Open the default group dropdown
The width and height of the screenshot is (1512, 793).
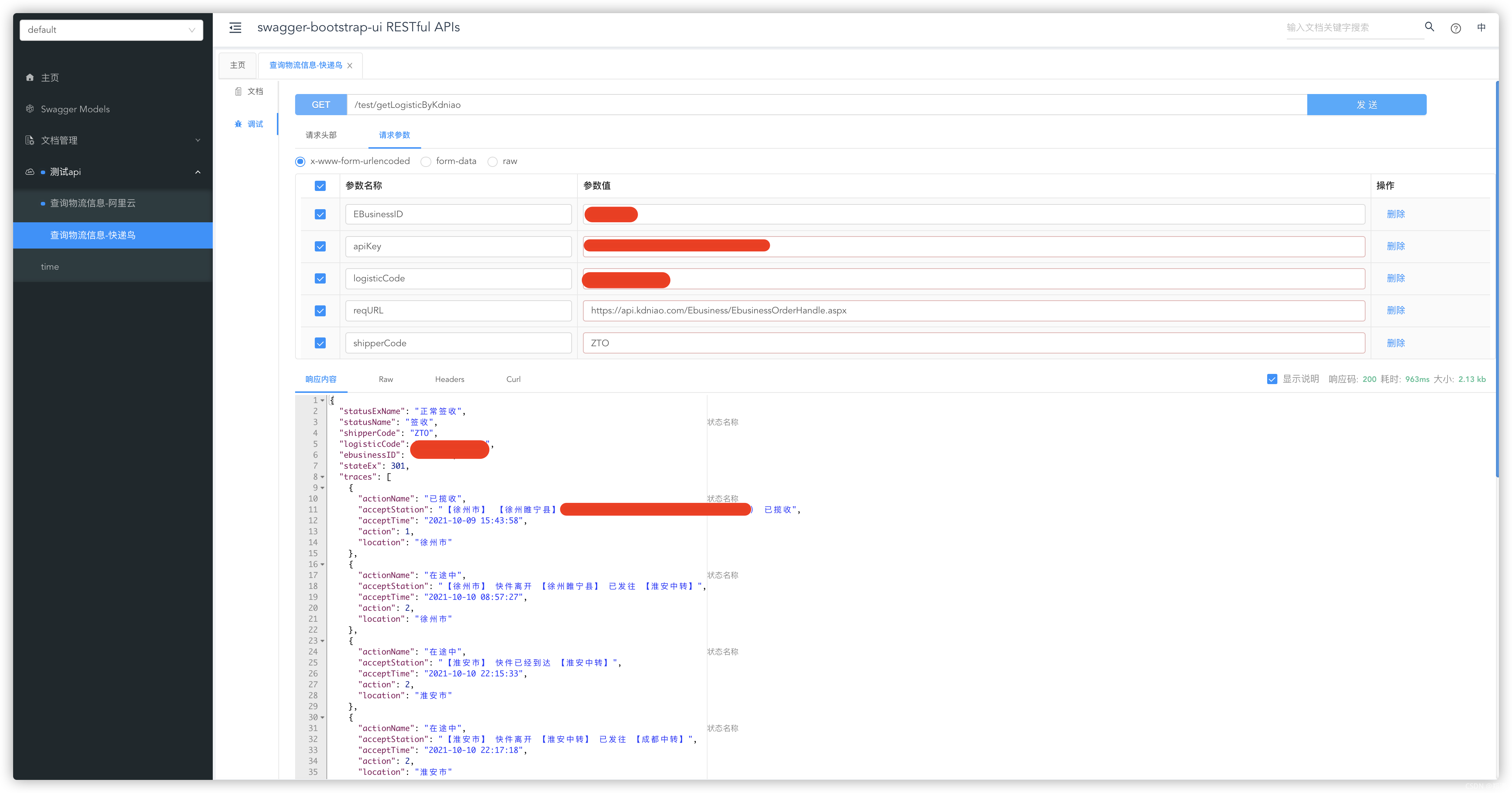[111, 30]
